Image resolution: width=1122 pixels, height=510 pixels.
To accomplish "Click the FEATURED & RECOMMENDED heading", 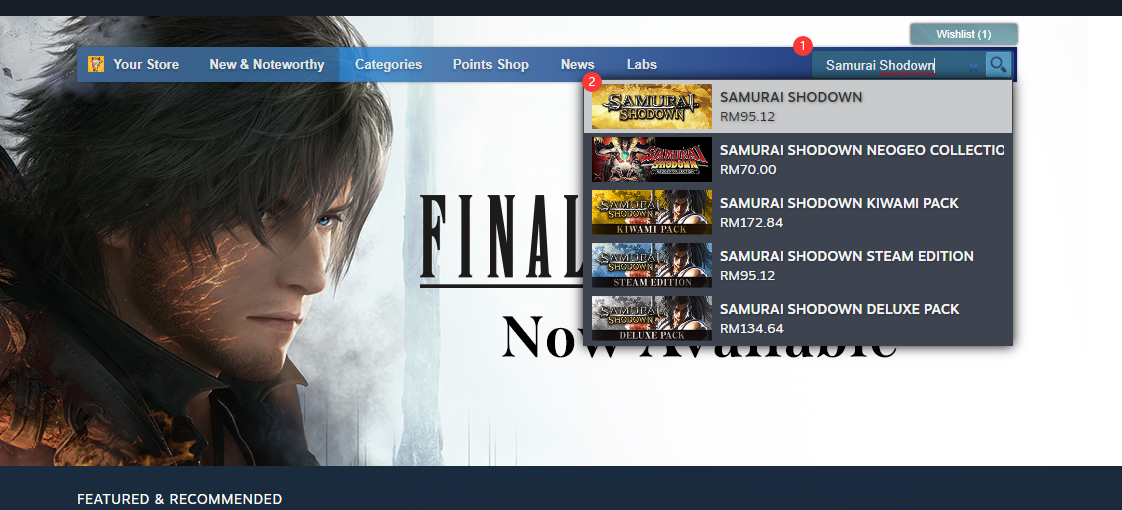I will tap(180, 499).
